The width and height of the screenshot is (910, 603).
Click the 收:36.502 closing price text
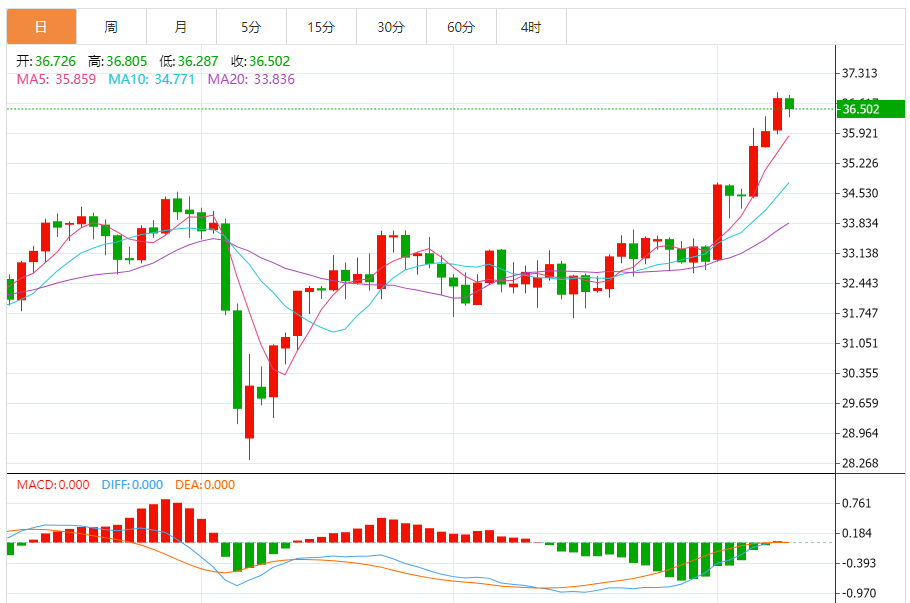click(x=260, y=61)
